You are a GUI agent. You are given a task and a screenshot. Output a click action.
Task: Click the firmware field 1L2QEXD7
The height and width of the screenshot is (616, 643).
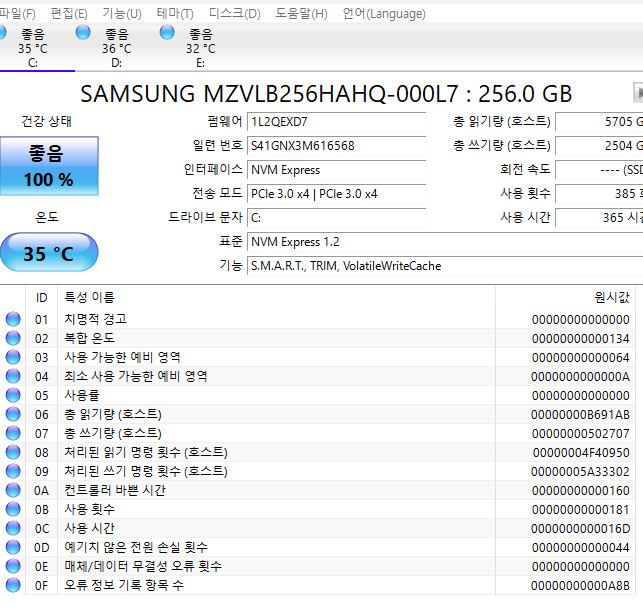336,122
